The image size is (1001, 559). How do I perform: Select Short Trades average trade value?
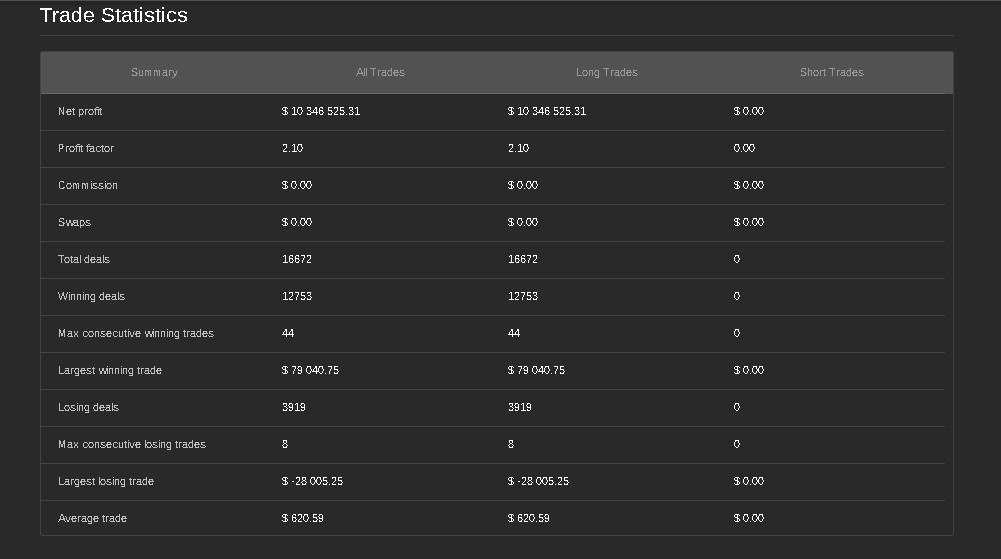pyautogui.click(x=748, y=518)
